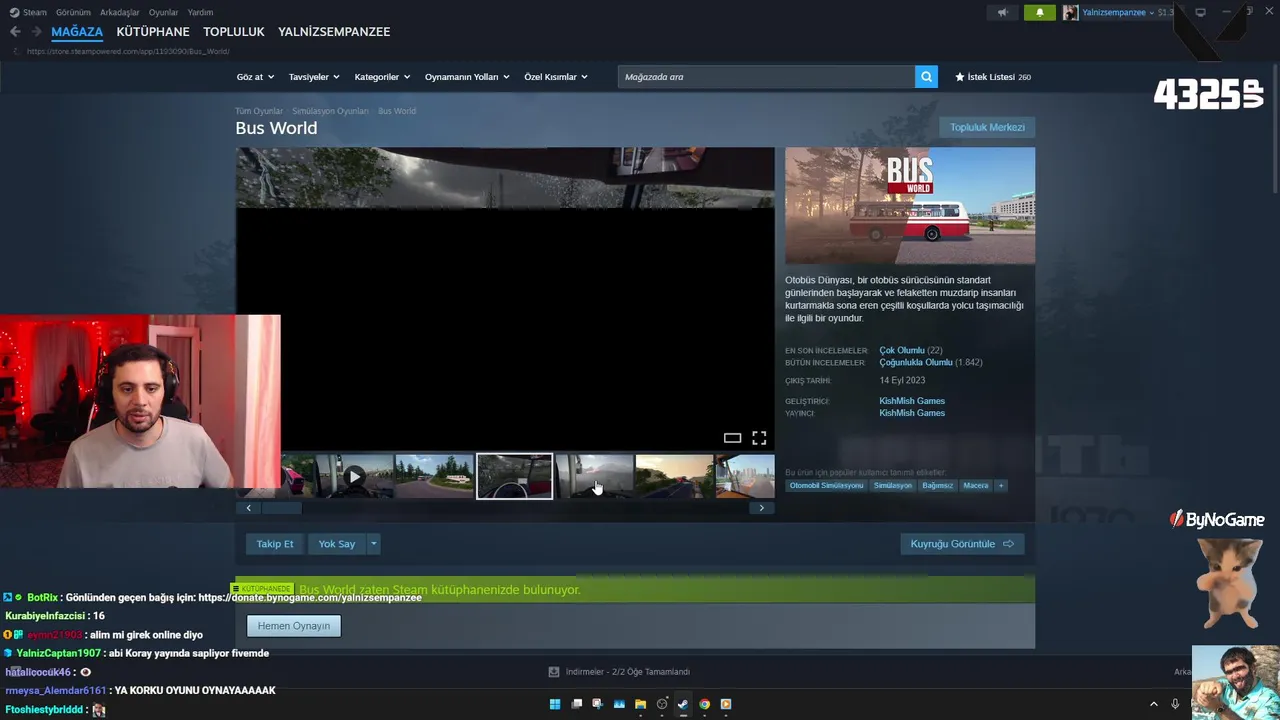Click the Steam forward navigation arrow
The image size is (1280, 720).
[x=36, y=32]
